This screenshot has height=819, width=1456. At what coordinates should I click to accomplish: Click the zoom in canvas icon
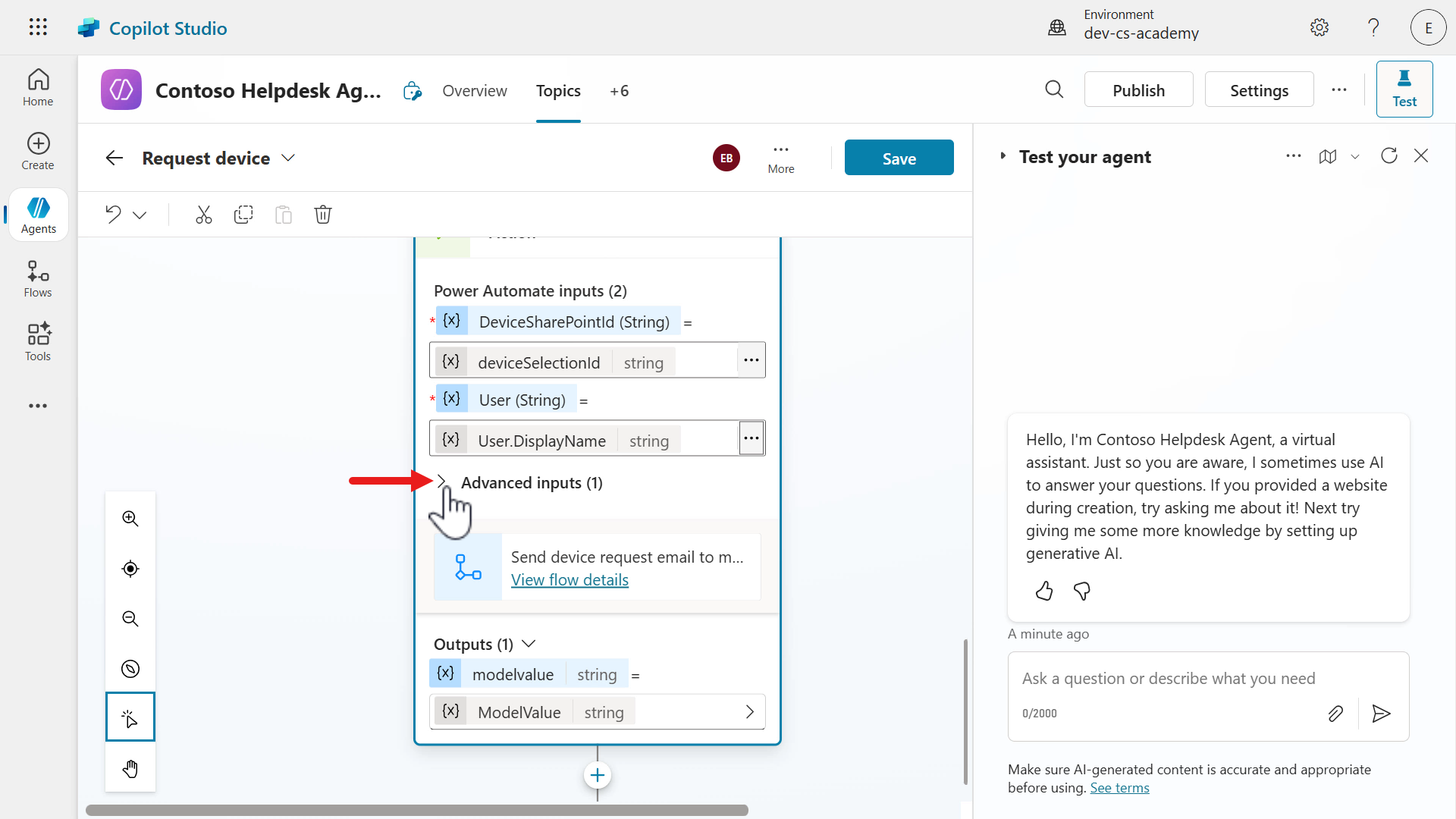130,519
